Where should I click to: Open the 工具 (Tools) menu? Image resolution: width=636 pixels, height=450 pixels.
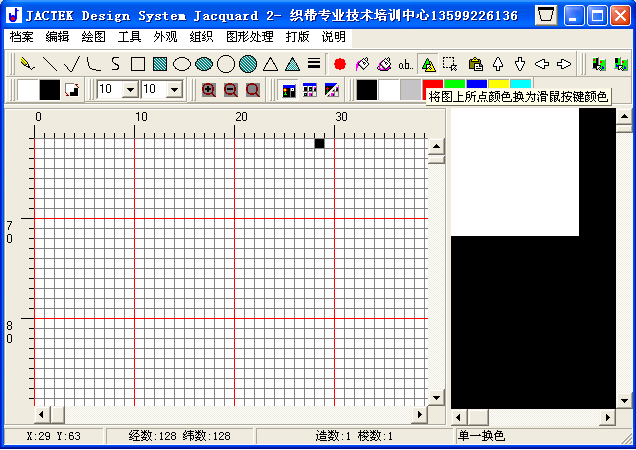129,37
